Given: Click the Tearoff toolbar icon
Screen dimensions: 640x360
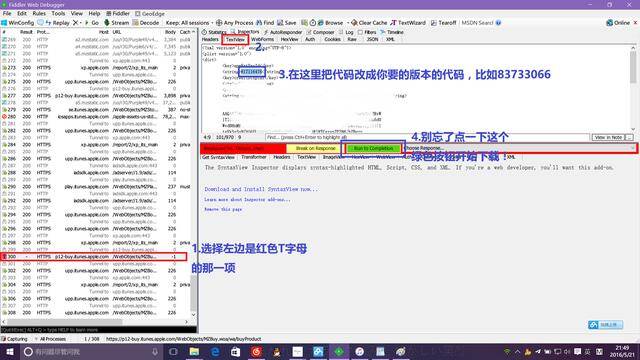Looking at the screenshot, I should click(434, 23).
